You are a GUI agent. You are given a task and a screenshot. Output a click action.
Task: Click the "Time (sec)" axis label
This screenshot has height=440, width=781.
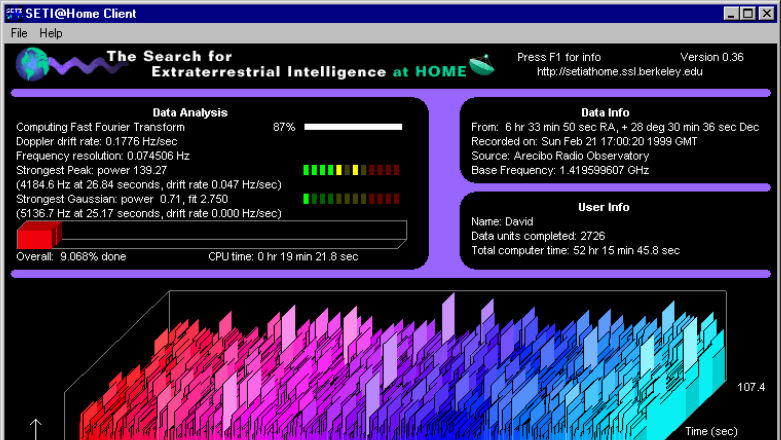pyautogui.click(x=711, y=432)
